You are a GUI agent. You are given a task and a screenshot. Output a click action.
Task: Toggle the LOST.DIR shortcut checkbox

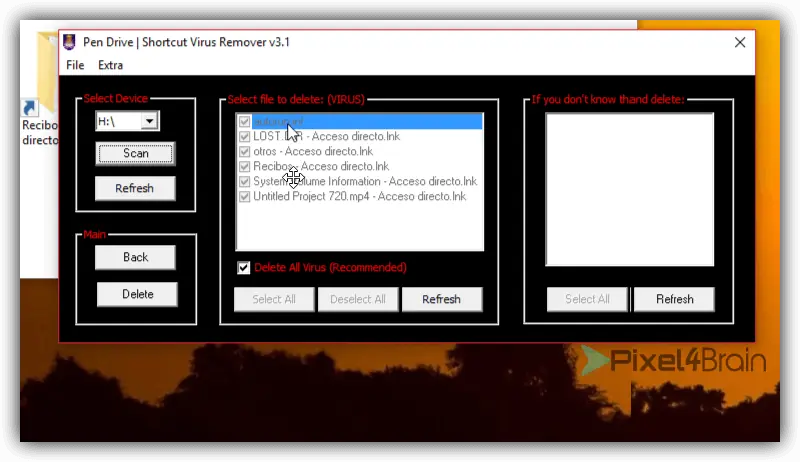click(x=244, y=136)
